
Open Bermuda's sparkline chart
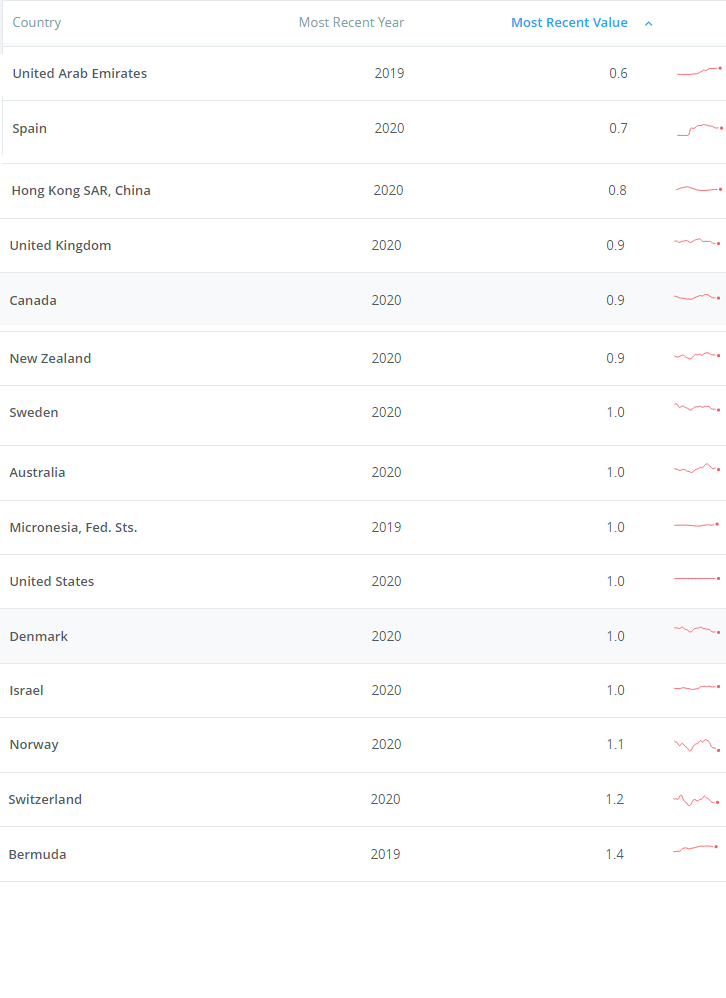point(695,849)
